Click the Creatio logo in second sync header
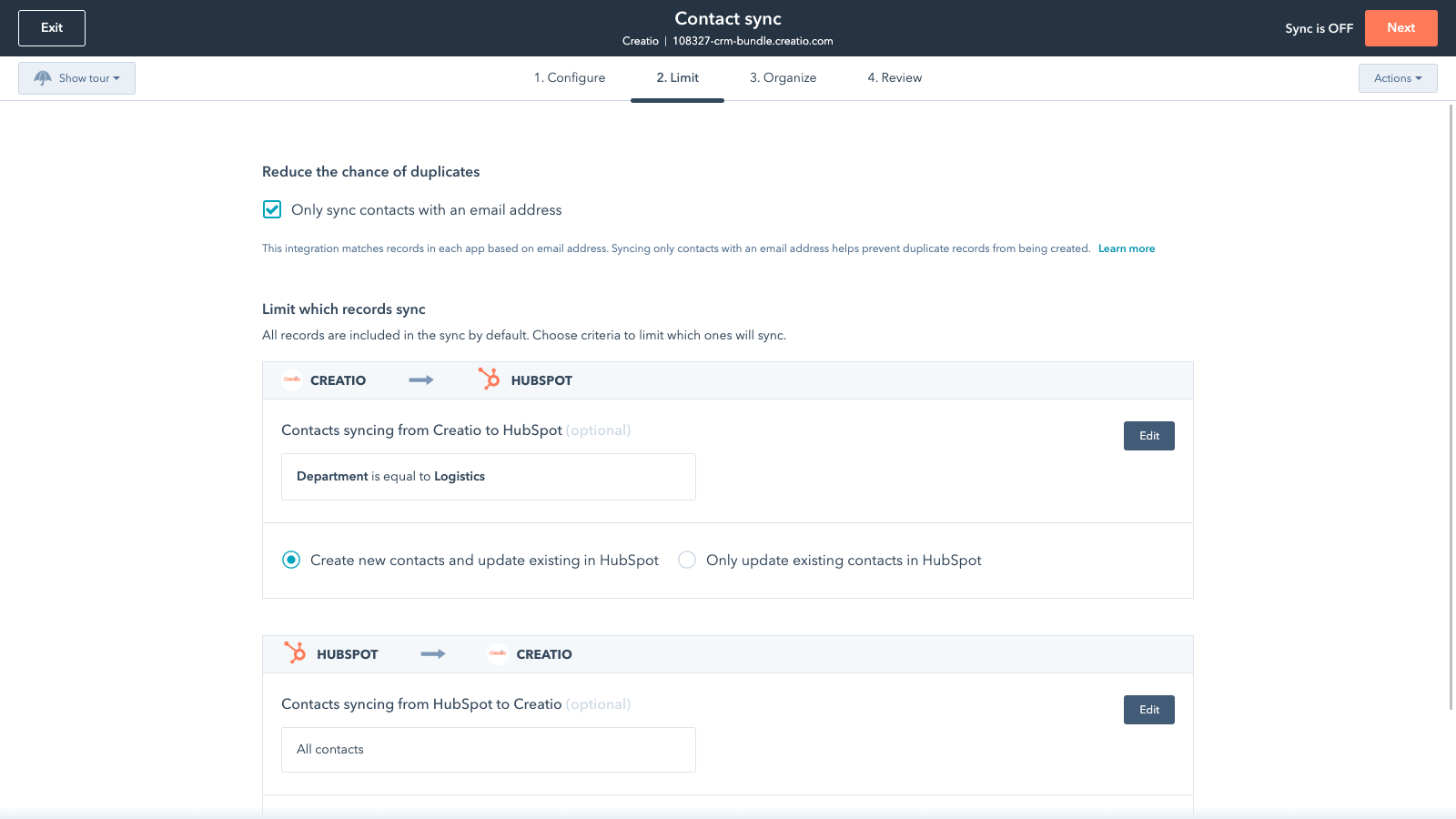This screenshot has width=1456, height=819. (498, 653)
